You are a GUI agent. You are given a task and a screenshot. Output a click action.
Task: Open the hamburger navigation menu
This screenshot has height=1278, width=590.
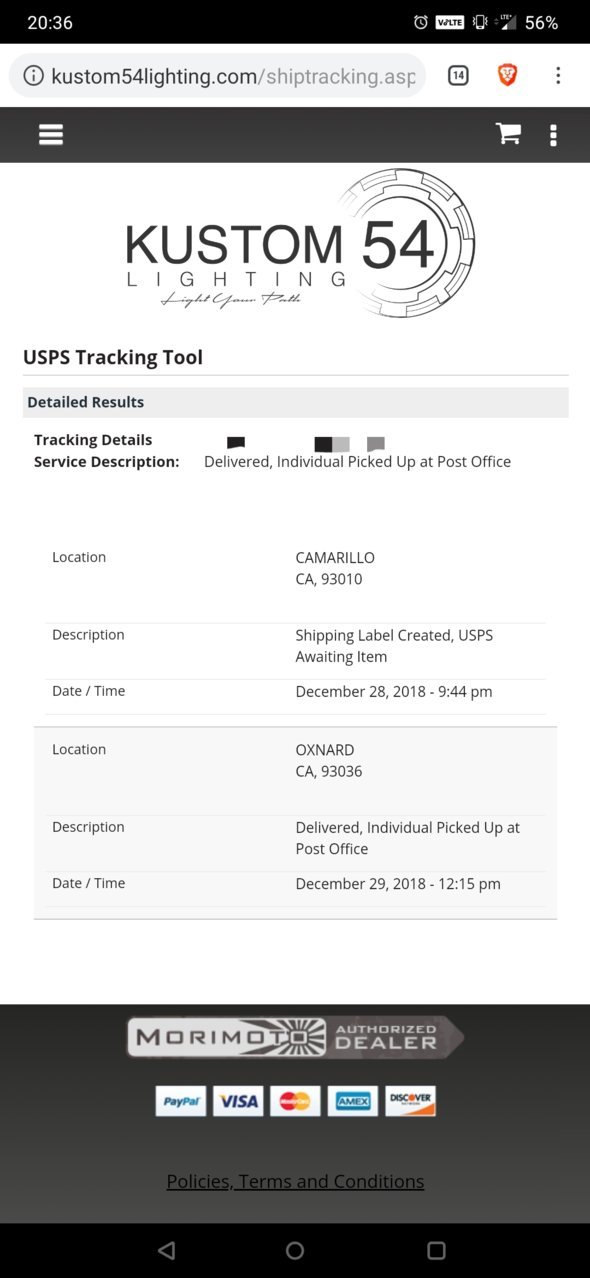pos(51,135)
